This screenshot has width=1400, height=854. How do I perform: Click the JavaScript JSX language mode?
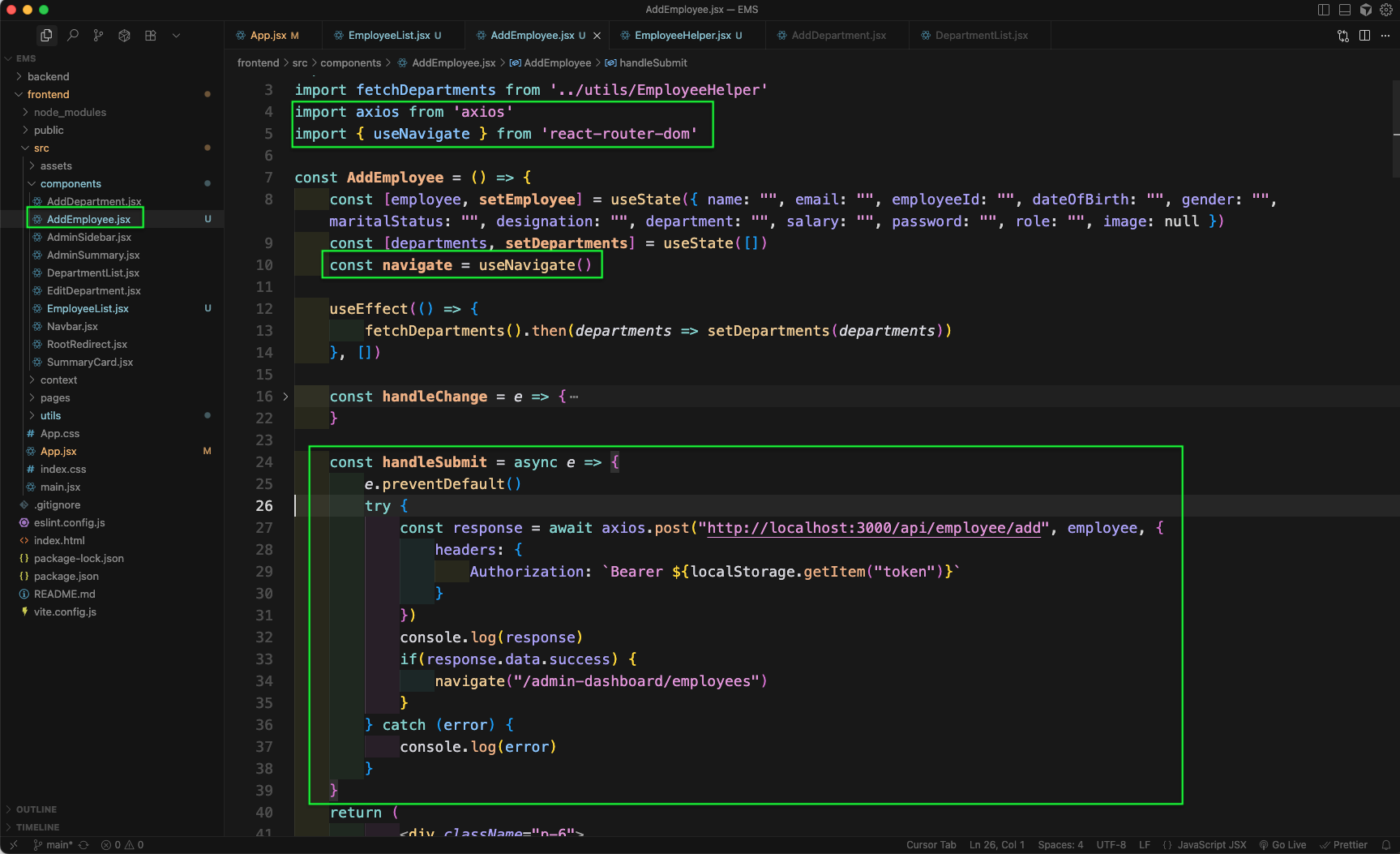(x=1211, y=845)
